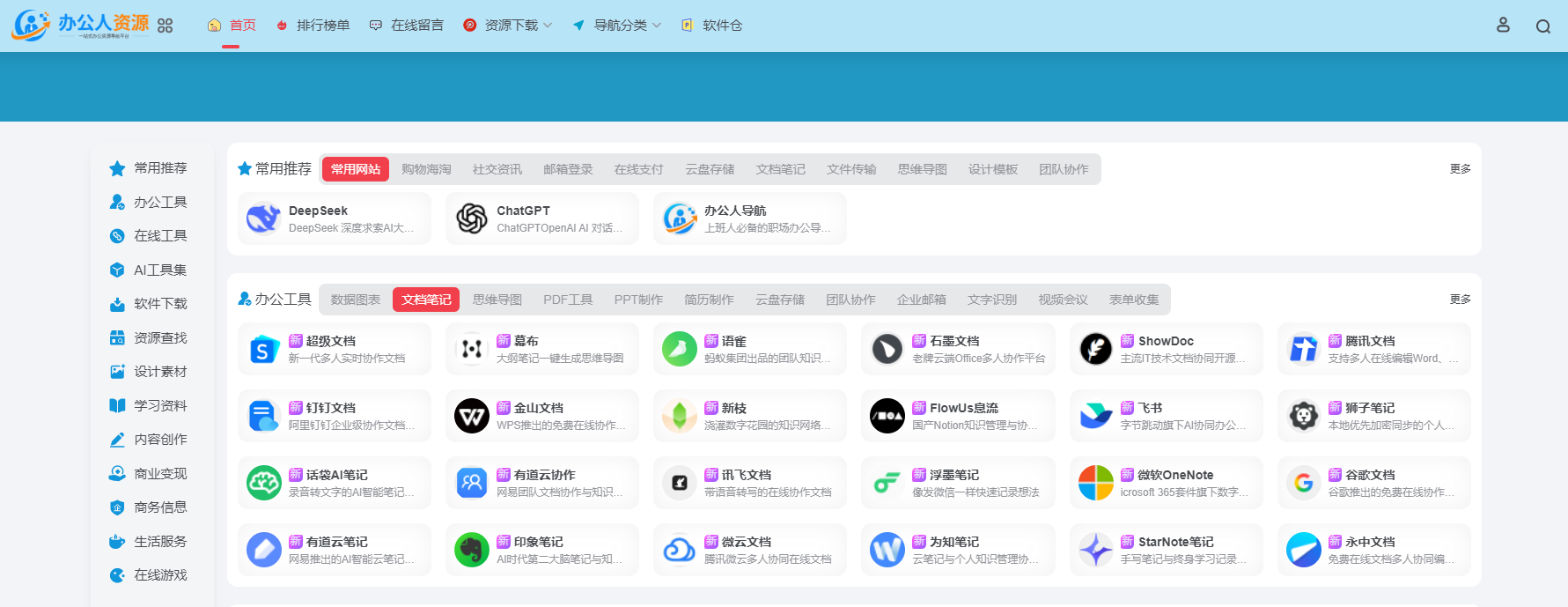
Task: Open the 金山文档 icon
Action: [x=471, y=416]
